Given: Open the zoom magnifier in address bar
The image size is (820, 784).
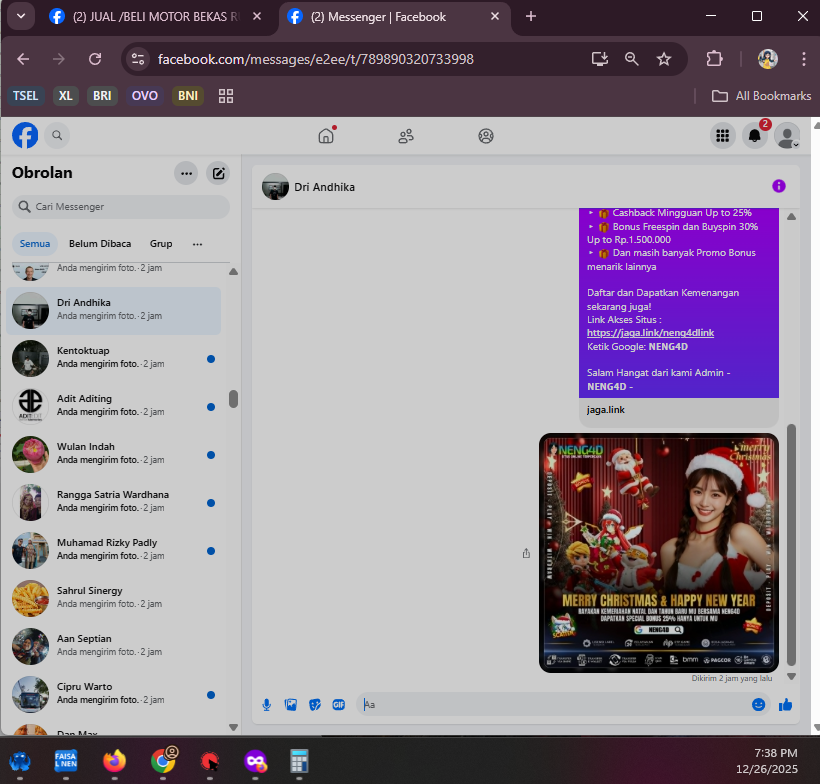Looking at the screenshot, I should click(x=632, y=59).
